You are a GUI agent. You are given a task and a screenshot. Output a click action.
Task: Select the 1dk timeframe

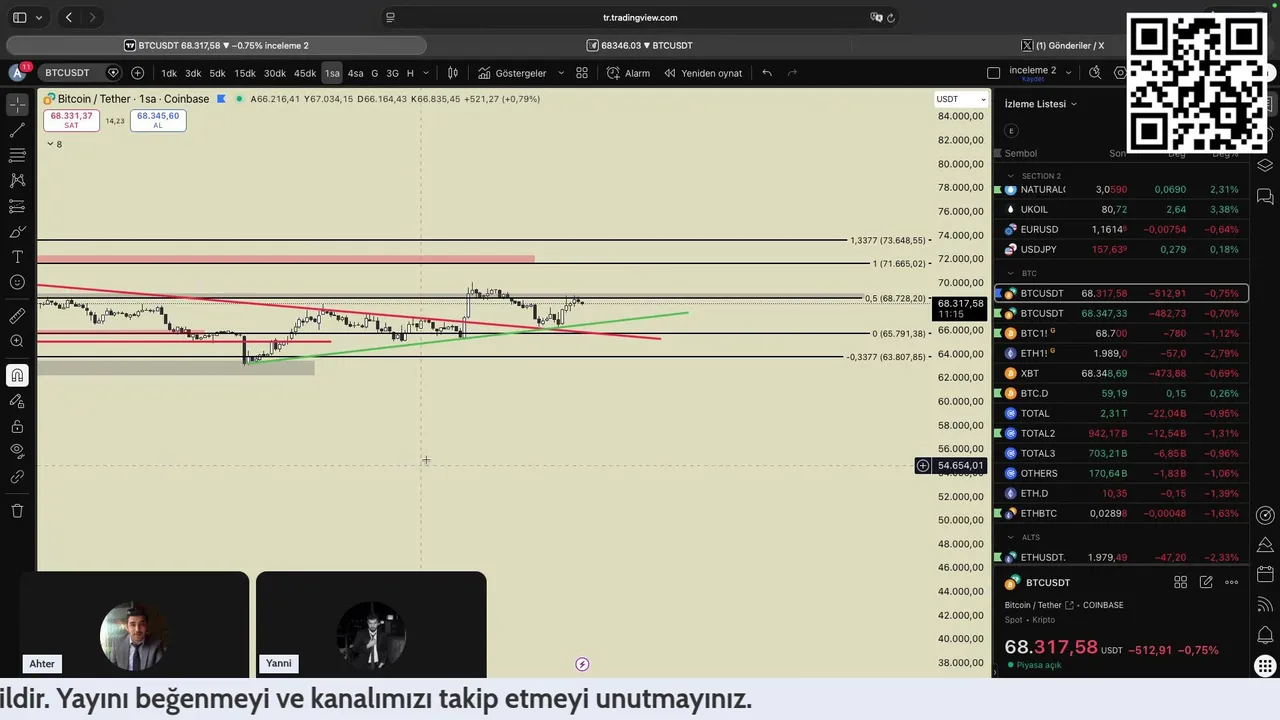169,73
